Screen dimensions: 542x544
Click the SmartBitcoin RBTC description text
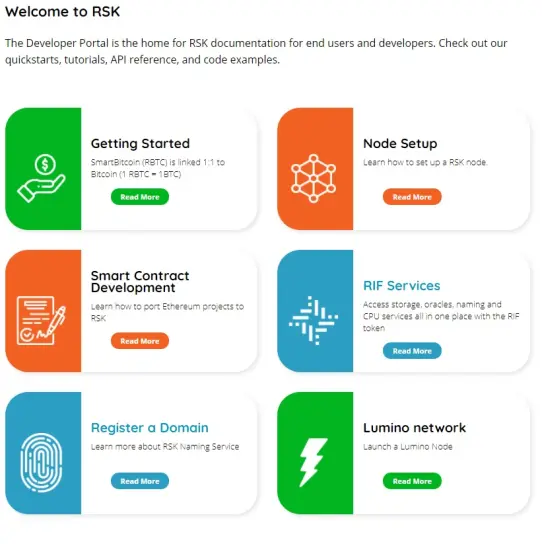coord(158,168)
